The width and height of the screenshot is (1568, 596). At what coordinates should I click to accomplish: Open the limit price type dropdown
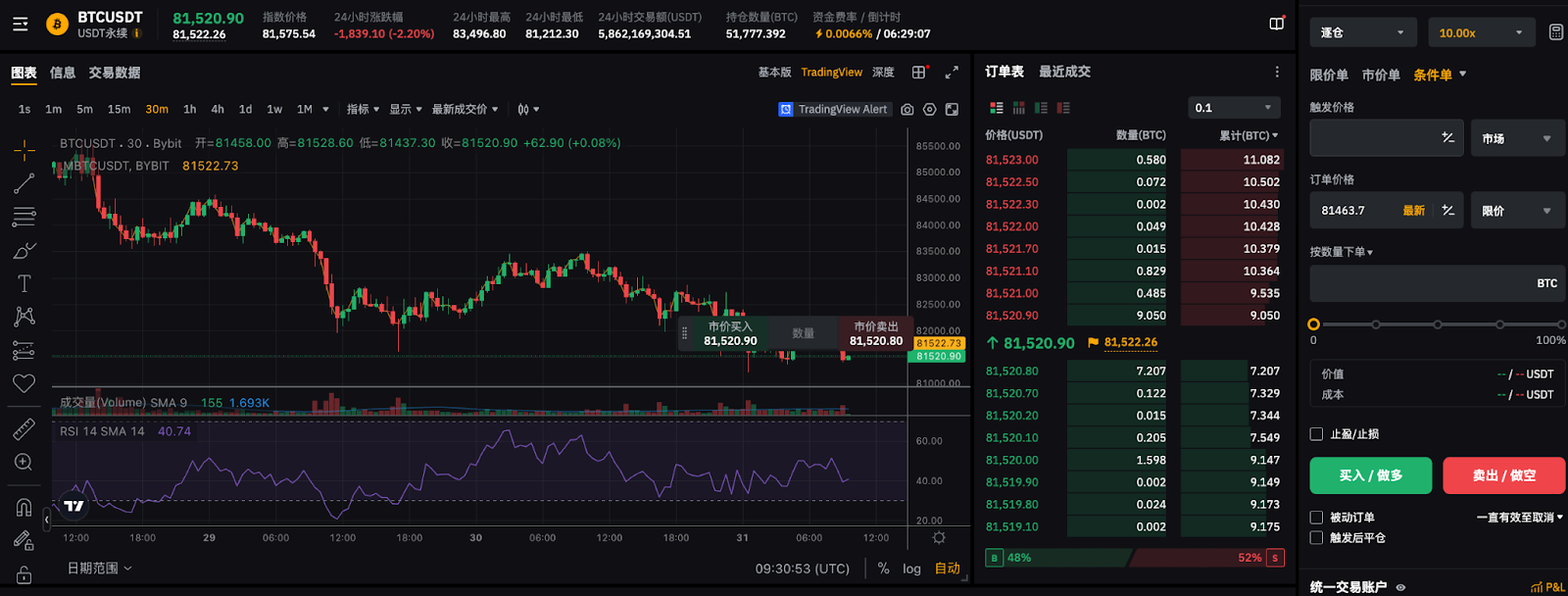(1518, 211)
